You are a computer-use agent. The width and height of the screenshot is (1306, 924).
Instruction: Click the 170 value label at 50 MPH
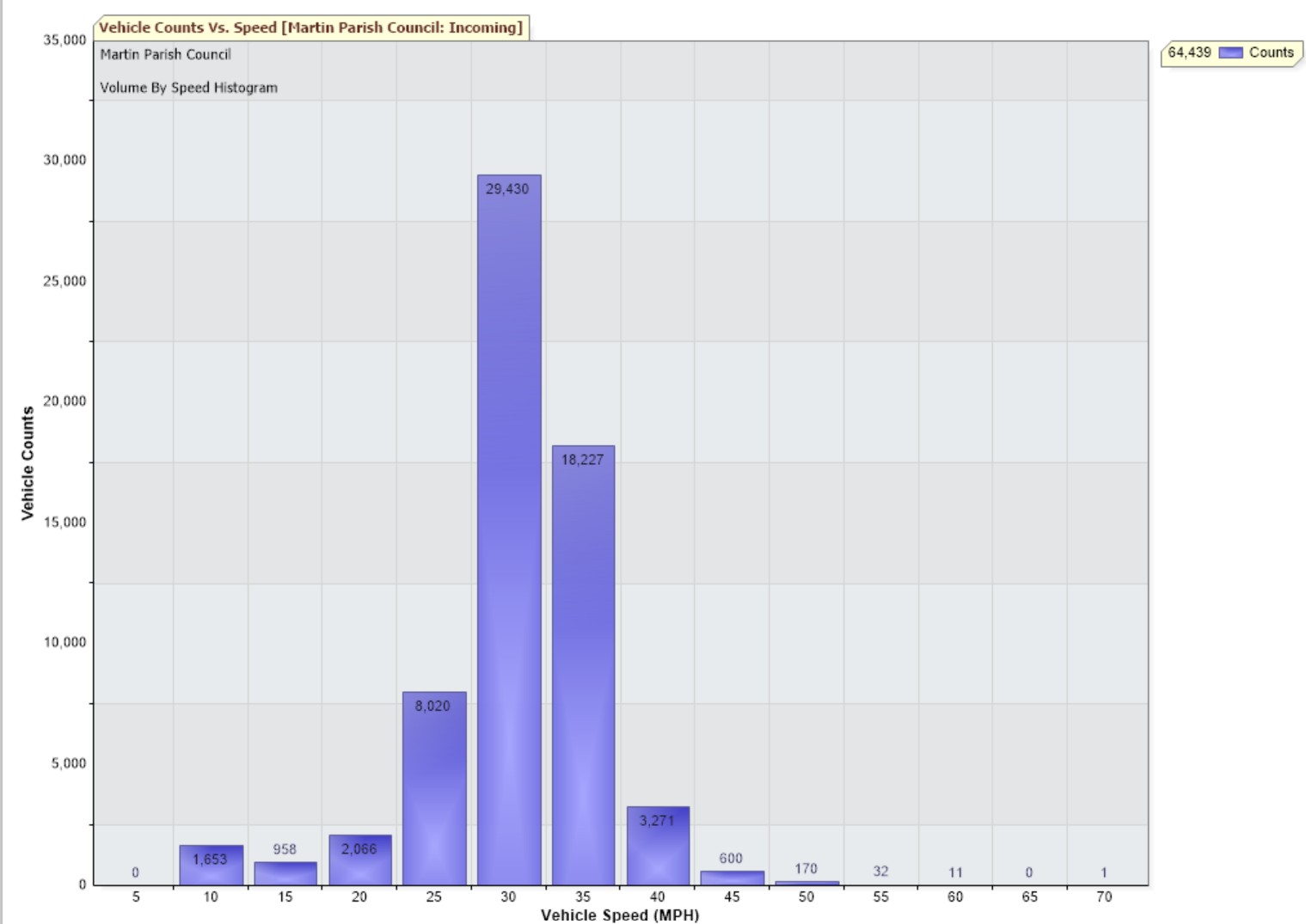point(806,868)
